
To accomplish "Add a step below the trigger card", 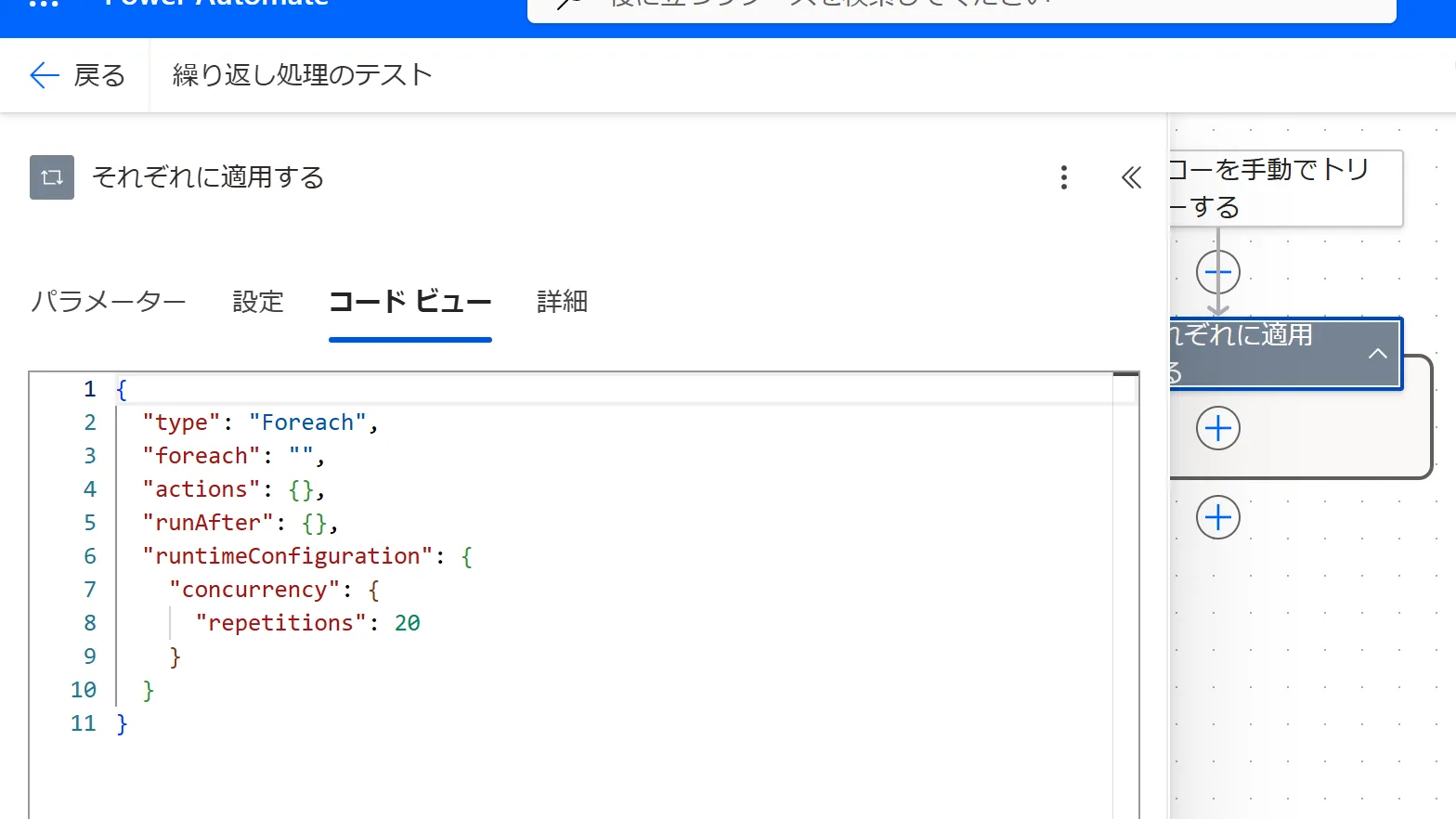I will pos(1218,273).
